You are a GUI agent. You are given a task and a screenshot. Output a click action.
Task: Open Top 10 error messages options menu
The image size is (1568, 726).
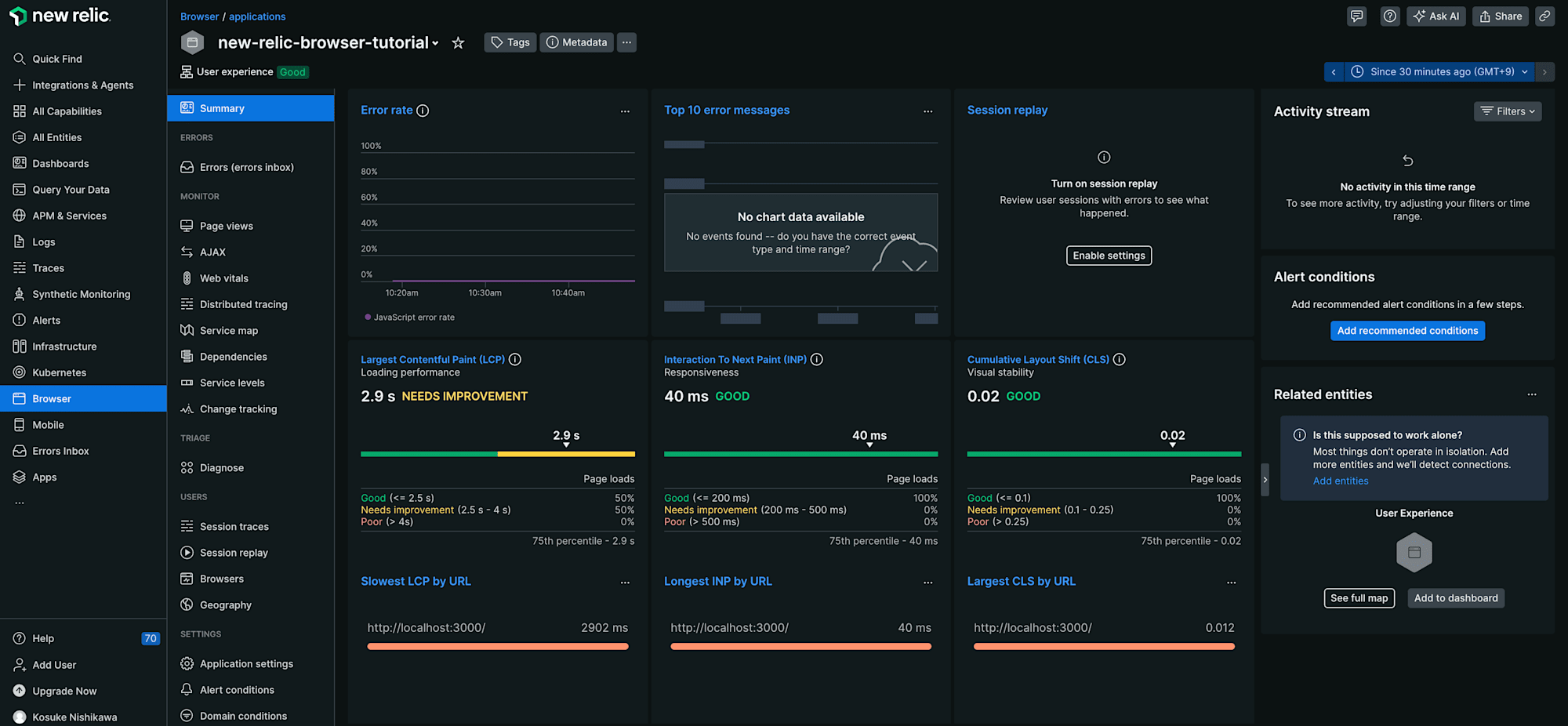928,111
